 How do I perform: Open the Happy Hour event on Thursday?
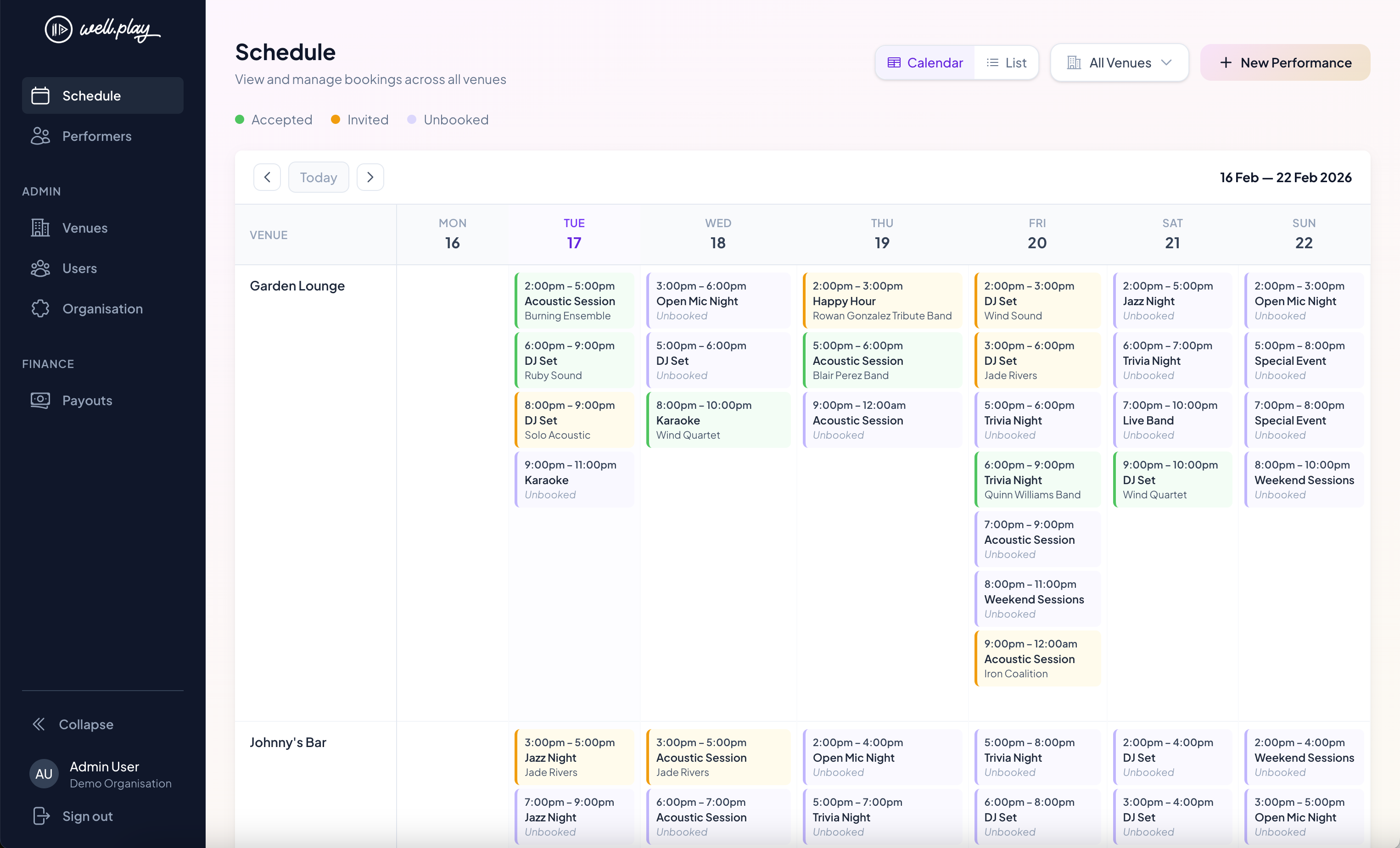point(881,301)
